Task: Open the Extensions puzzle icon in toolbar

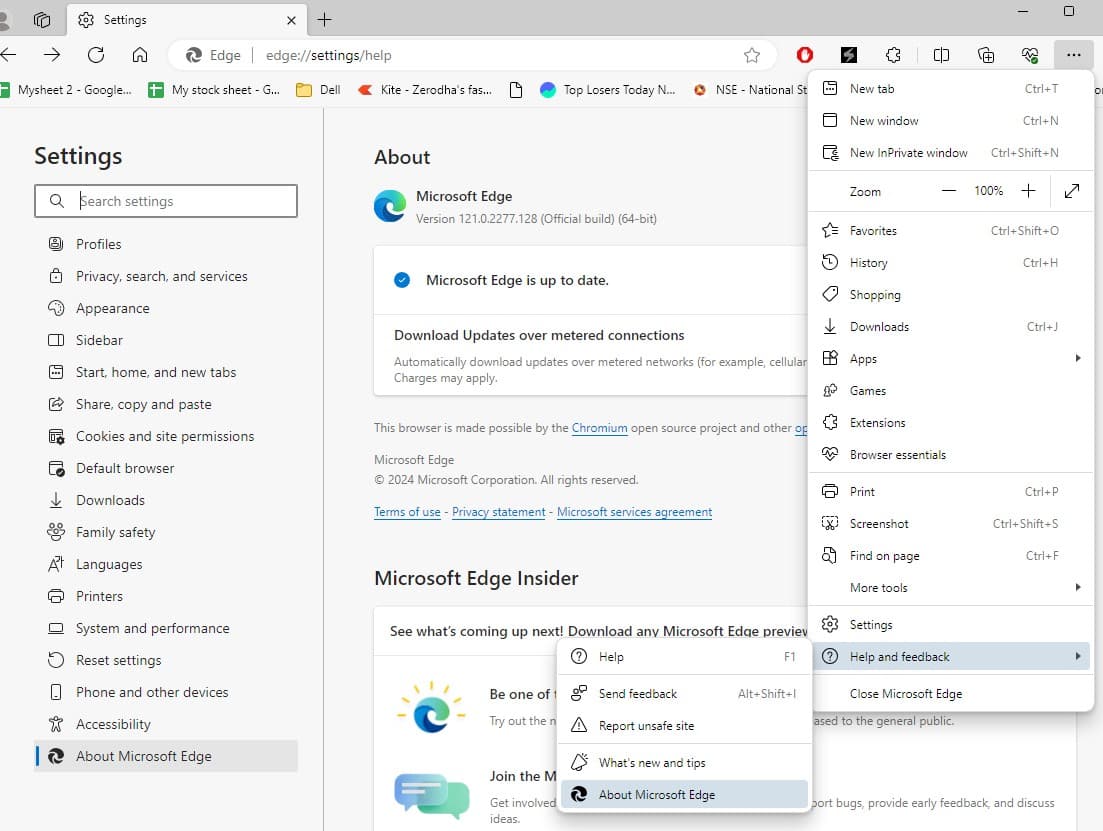Action: [893, 55]
